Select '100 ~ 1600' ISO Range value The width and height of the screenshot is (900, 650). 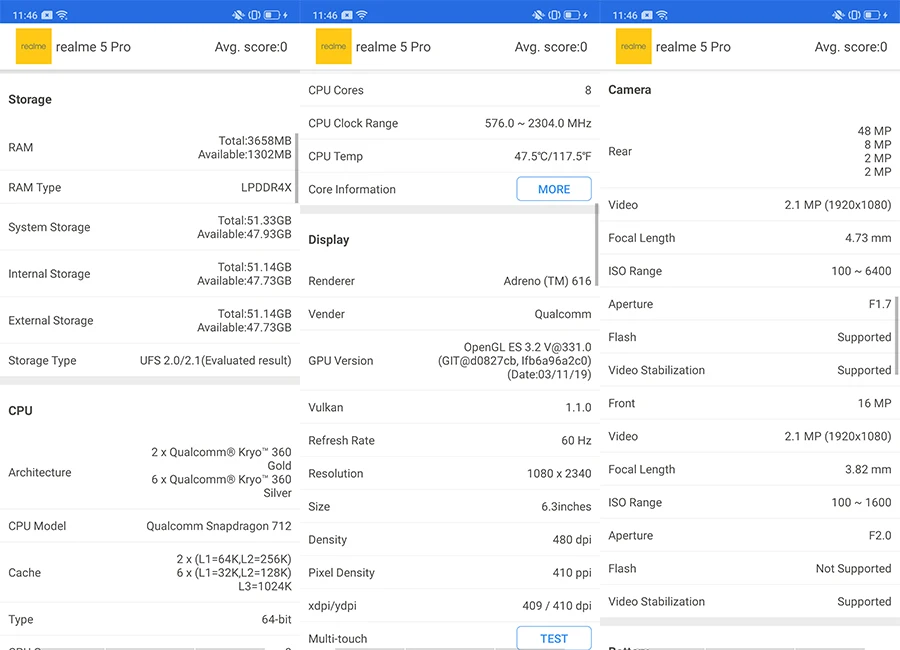[861, 502]
